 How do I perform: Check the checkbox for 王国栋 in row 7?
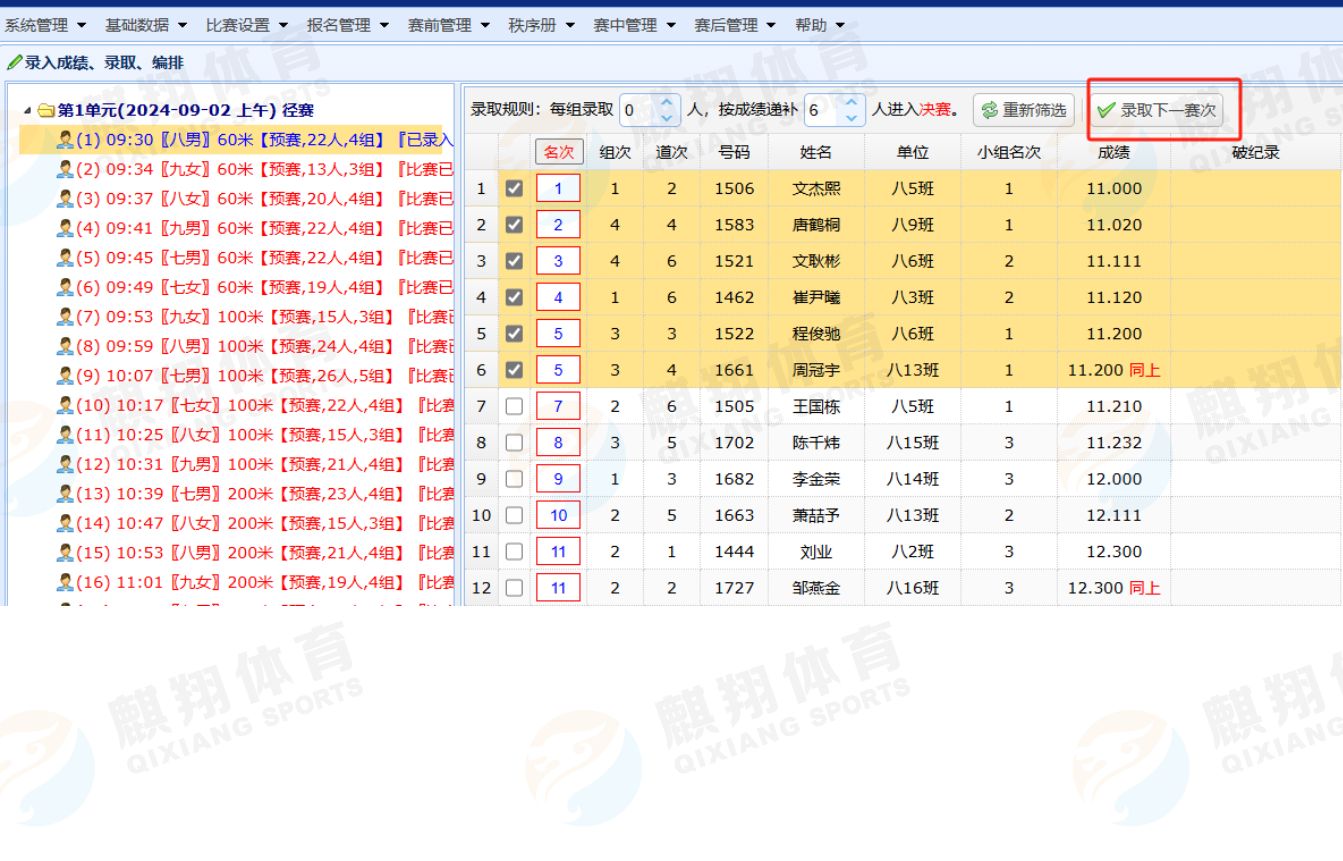(514, 407)
